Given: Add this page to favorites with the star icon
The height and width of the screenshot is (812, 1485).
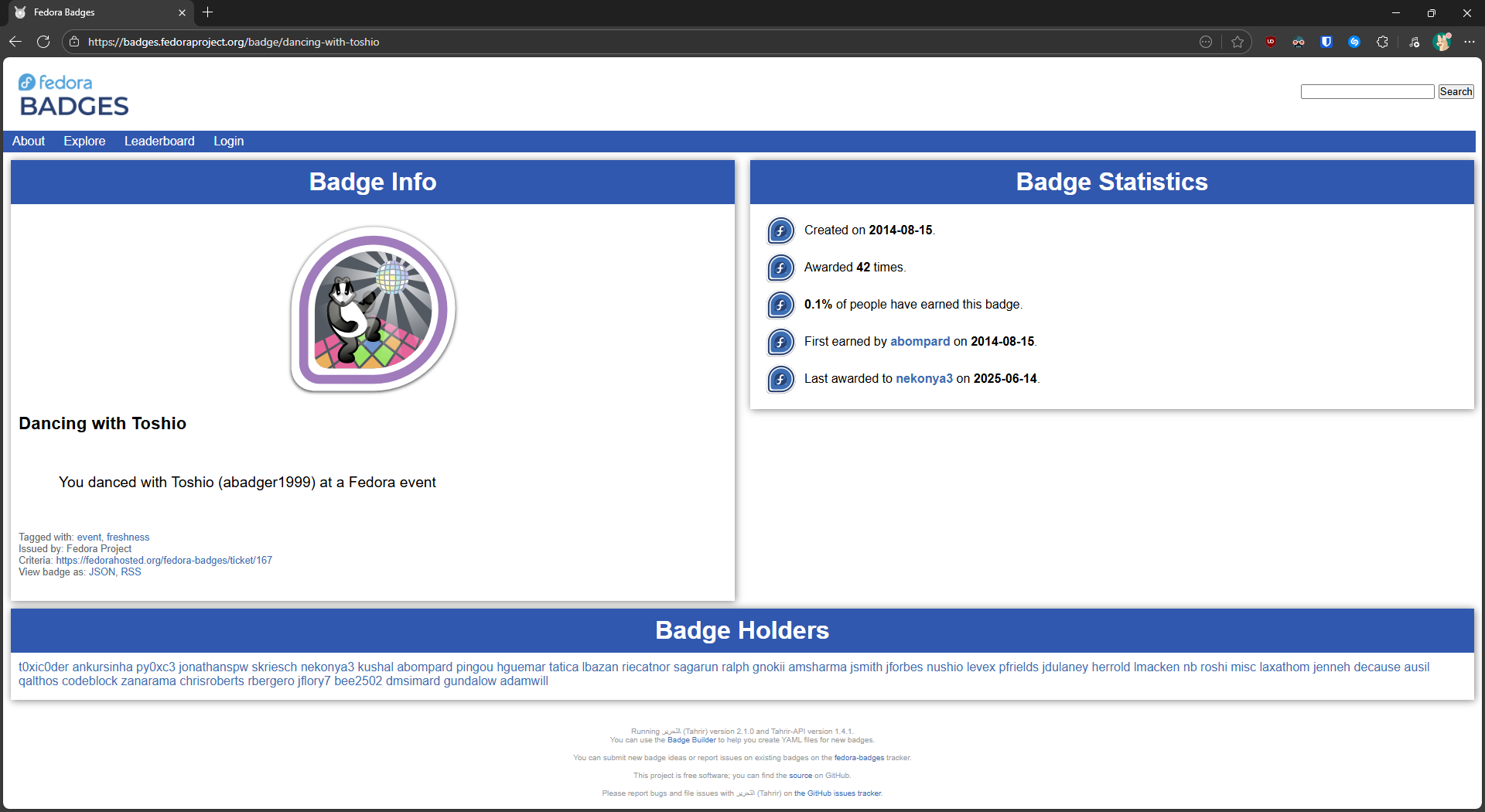Looking at the screenshot, I should 1237,42.
